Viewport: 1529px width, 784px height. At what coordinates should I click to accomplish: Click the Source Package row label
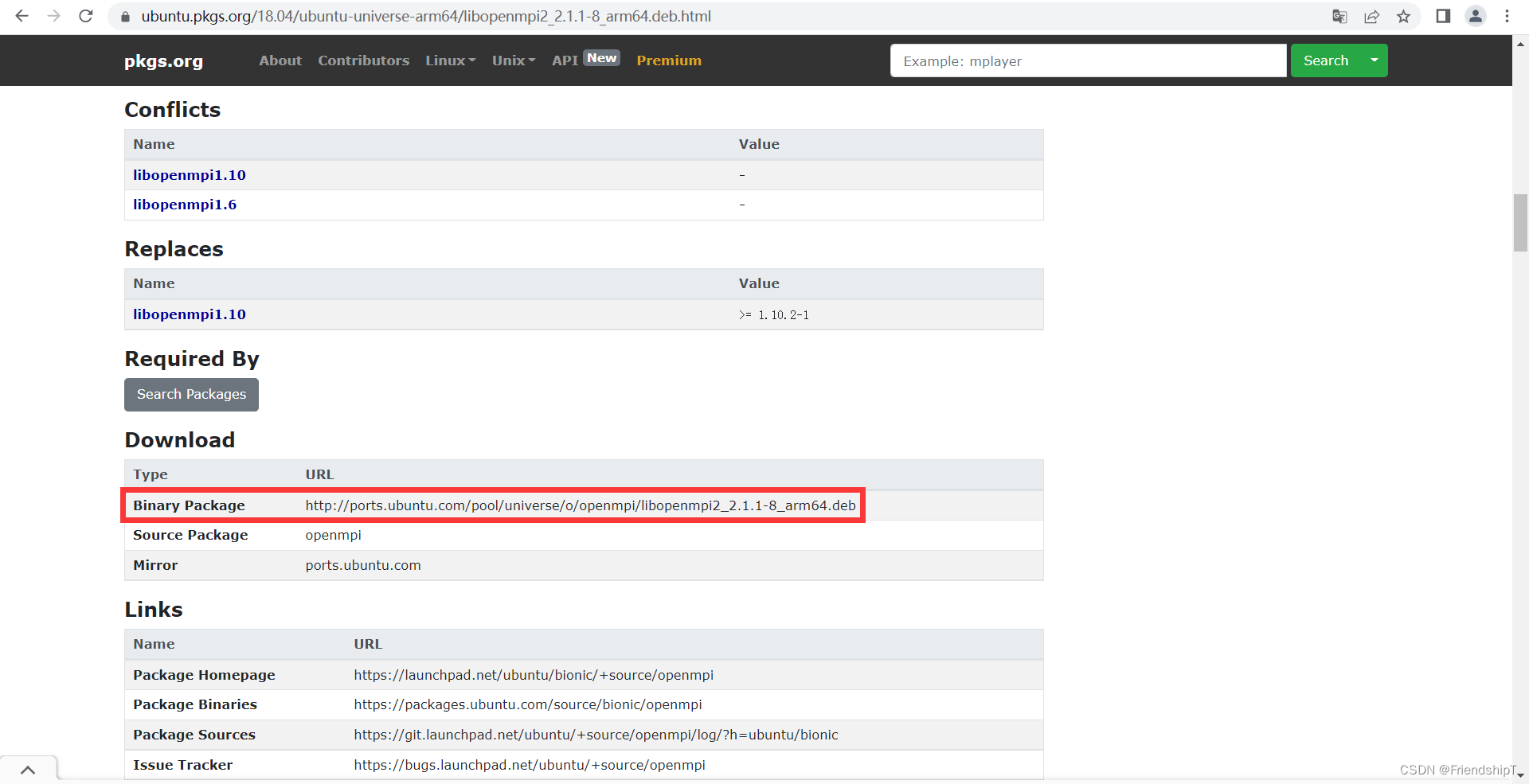click(190, 535)
